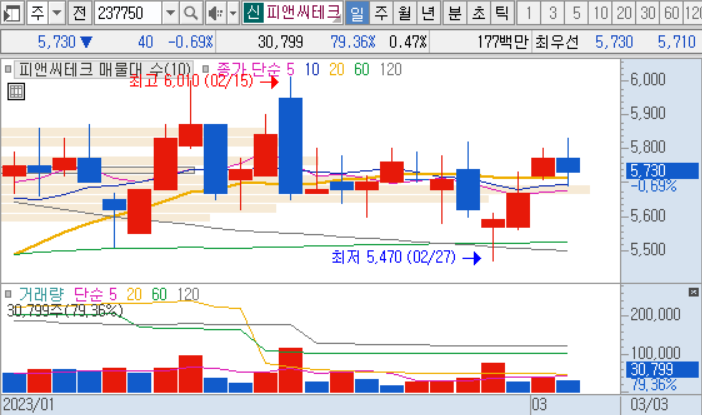This screenshot has height=415, width=702.
Task: Click the speaker sound alert icon
Action: [x=216, y=13]
